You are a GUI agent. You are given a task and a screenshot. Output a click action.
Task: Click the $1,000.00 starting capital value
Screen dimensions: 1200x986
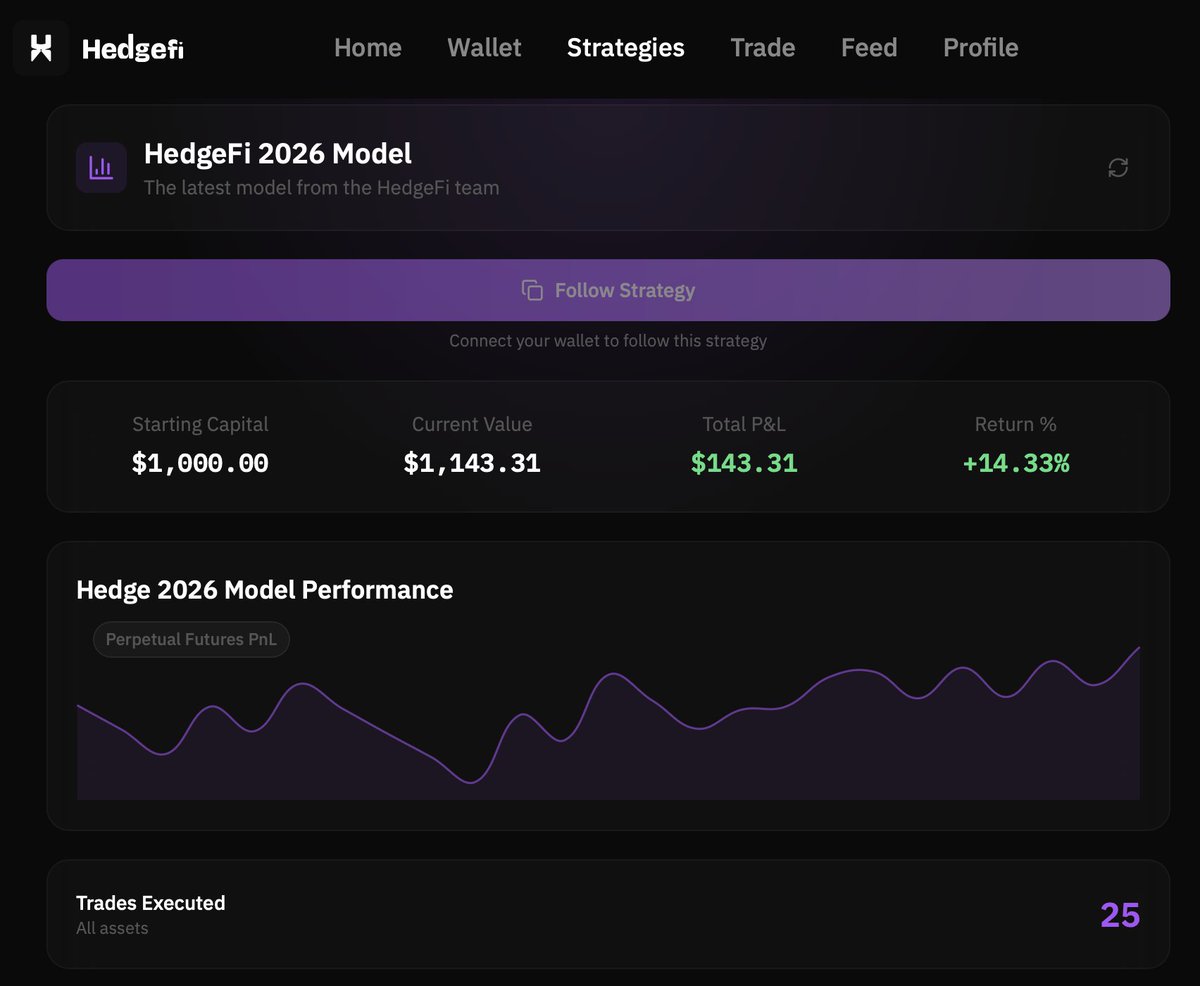(200, 463)
